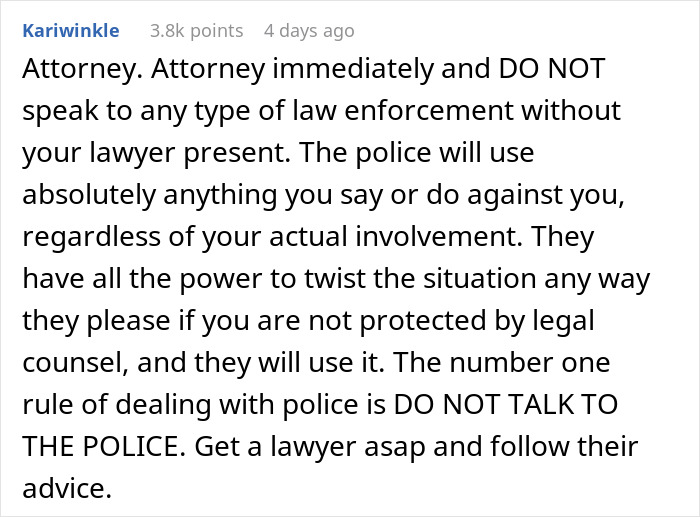
Task: Click the 3.8k points score
Action: click(197, 31)
